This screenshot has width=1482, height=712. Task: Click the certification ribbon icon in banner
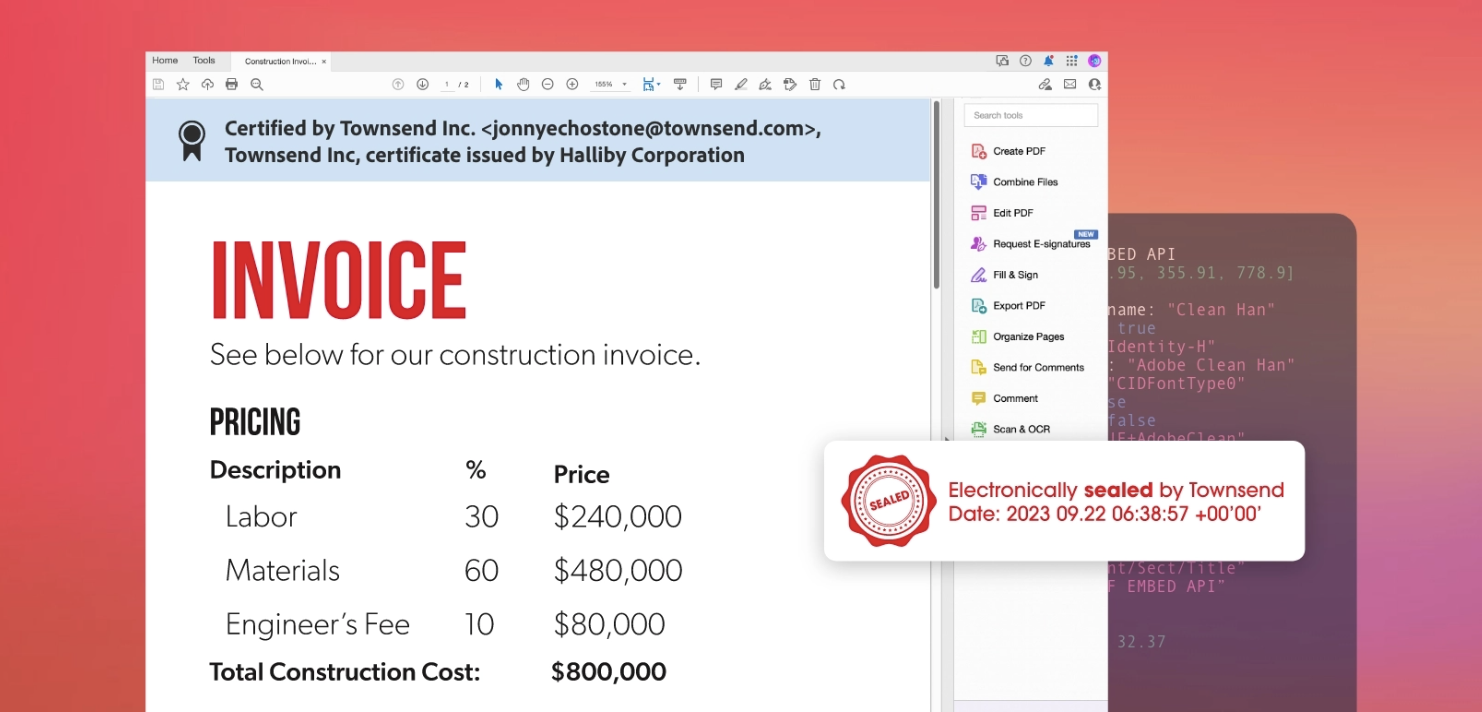coord(191,141)
